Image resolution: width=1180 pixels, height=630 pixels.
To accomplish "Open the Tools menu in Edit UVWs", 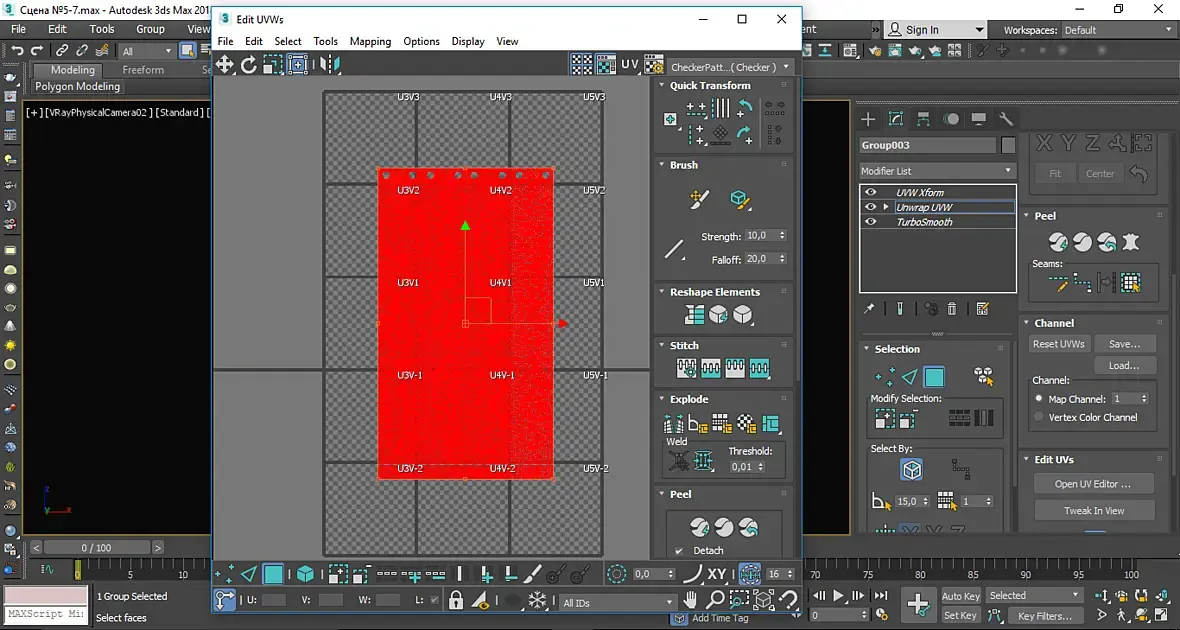I will tap(325, 41).
